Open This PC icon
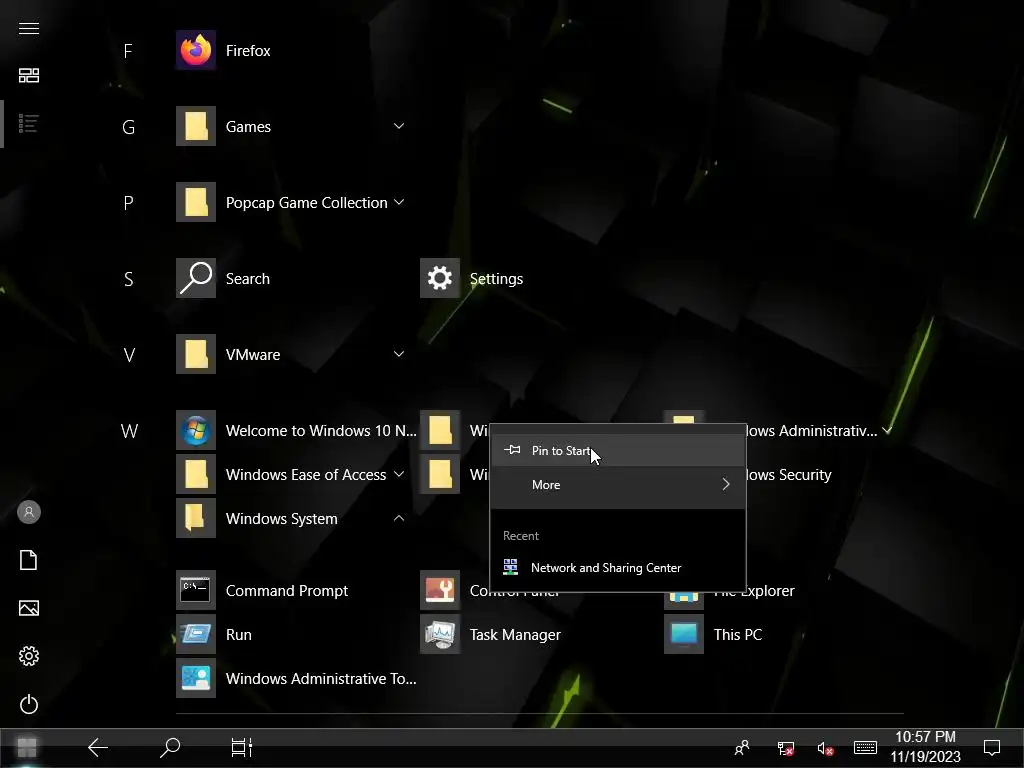The image size is (1024, 768). (684, 634)
